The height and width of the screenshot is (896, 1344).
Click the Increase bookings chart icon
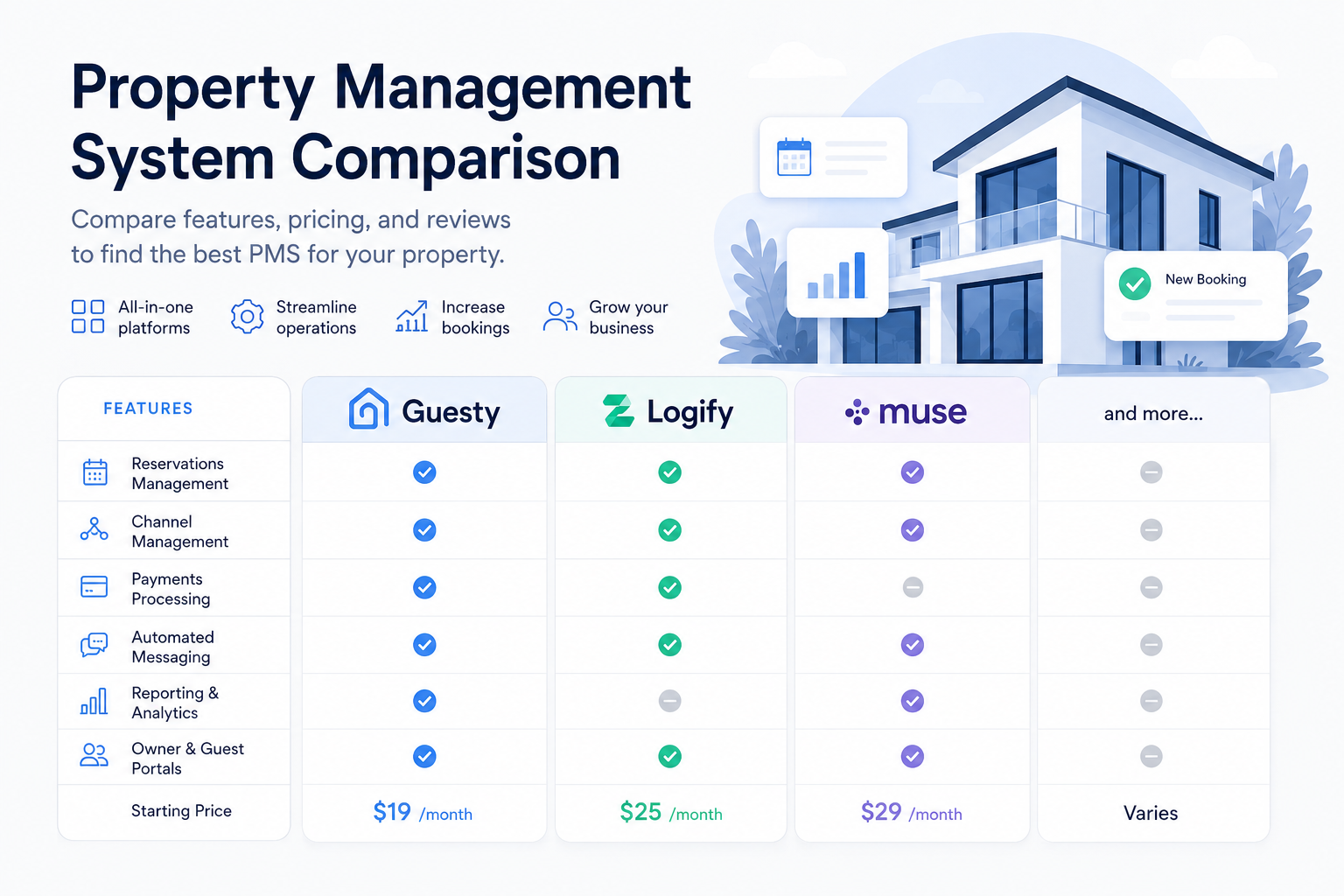412,317
